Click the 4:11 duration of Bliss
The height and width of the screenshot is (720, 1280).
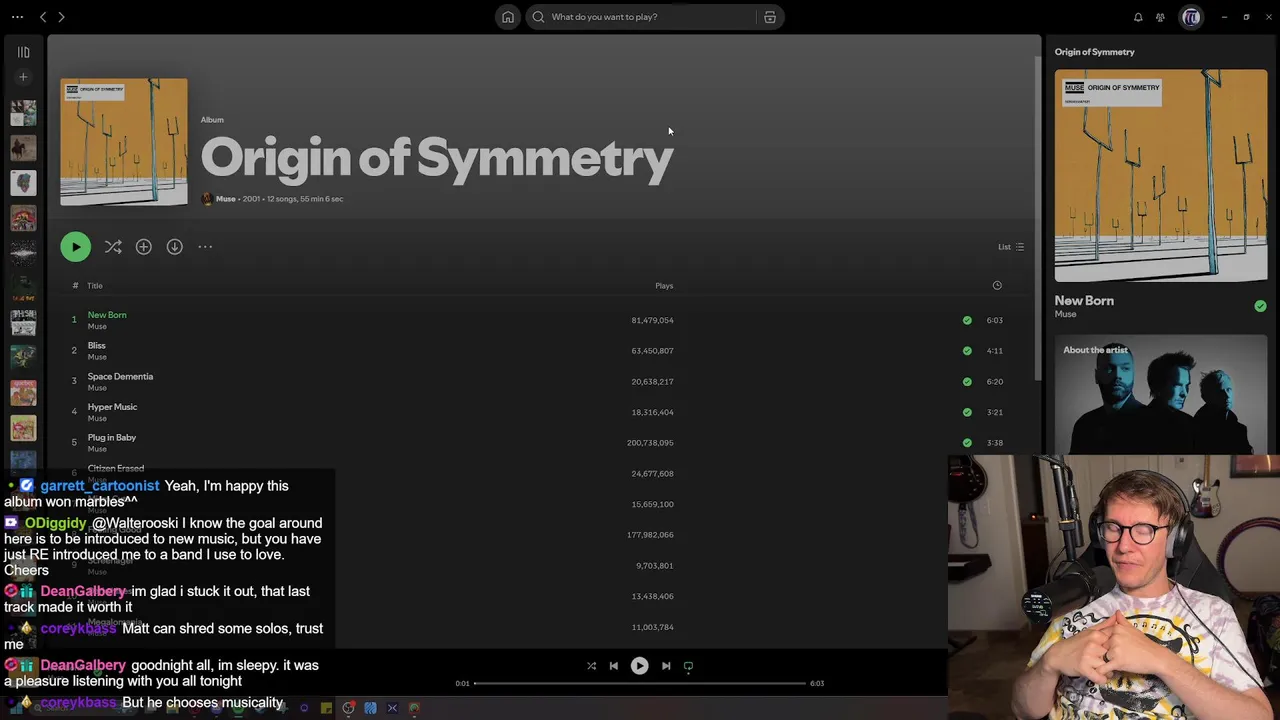point(995,351)
